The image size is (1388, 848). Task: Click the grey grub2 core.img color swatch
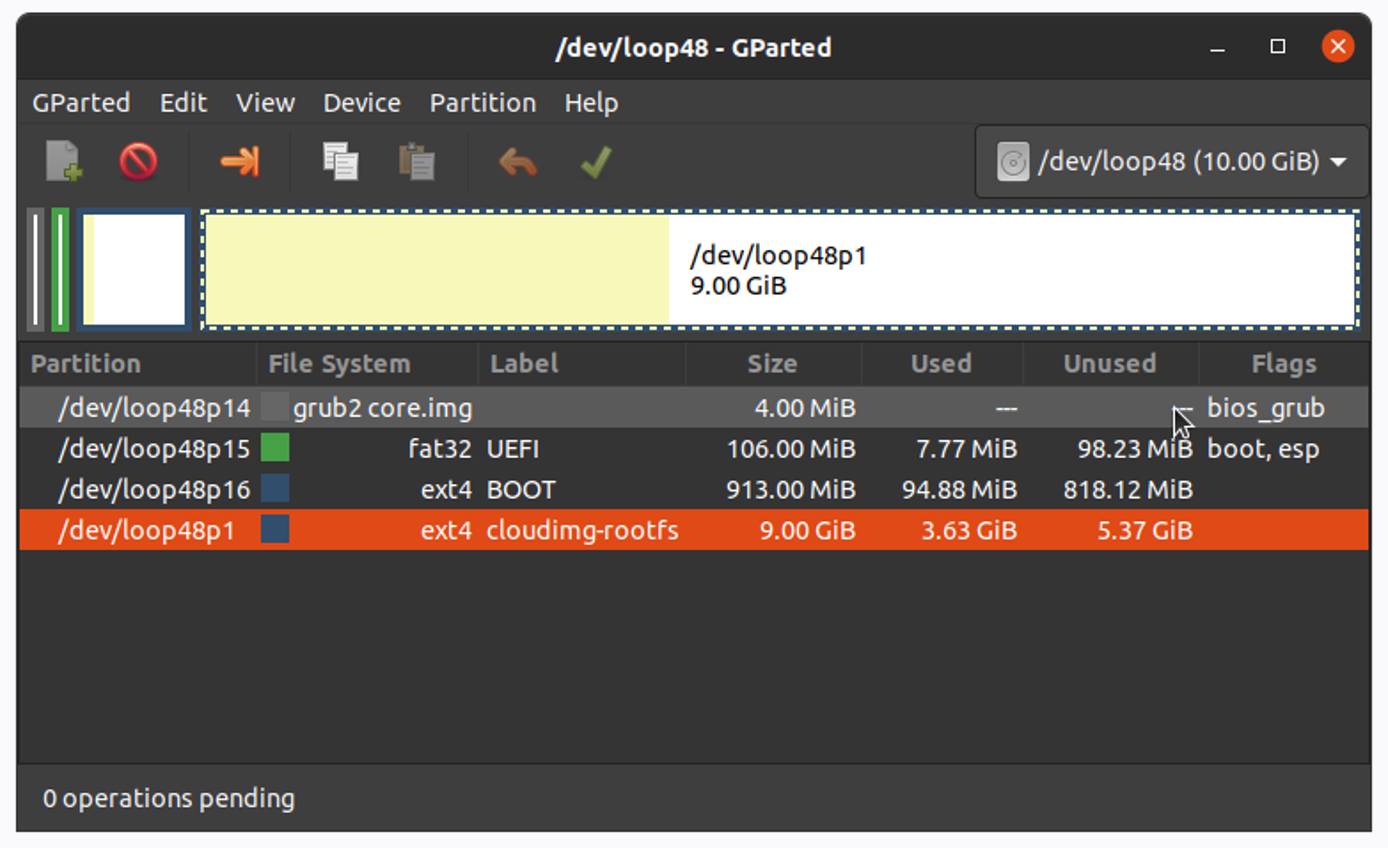pos(275,408)
